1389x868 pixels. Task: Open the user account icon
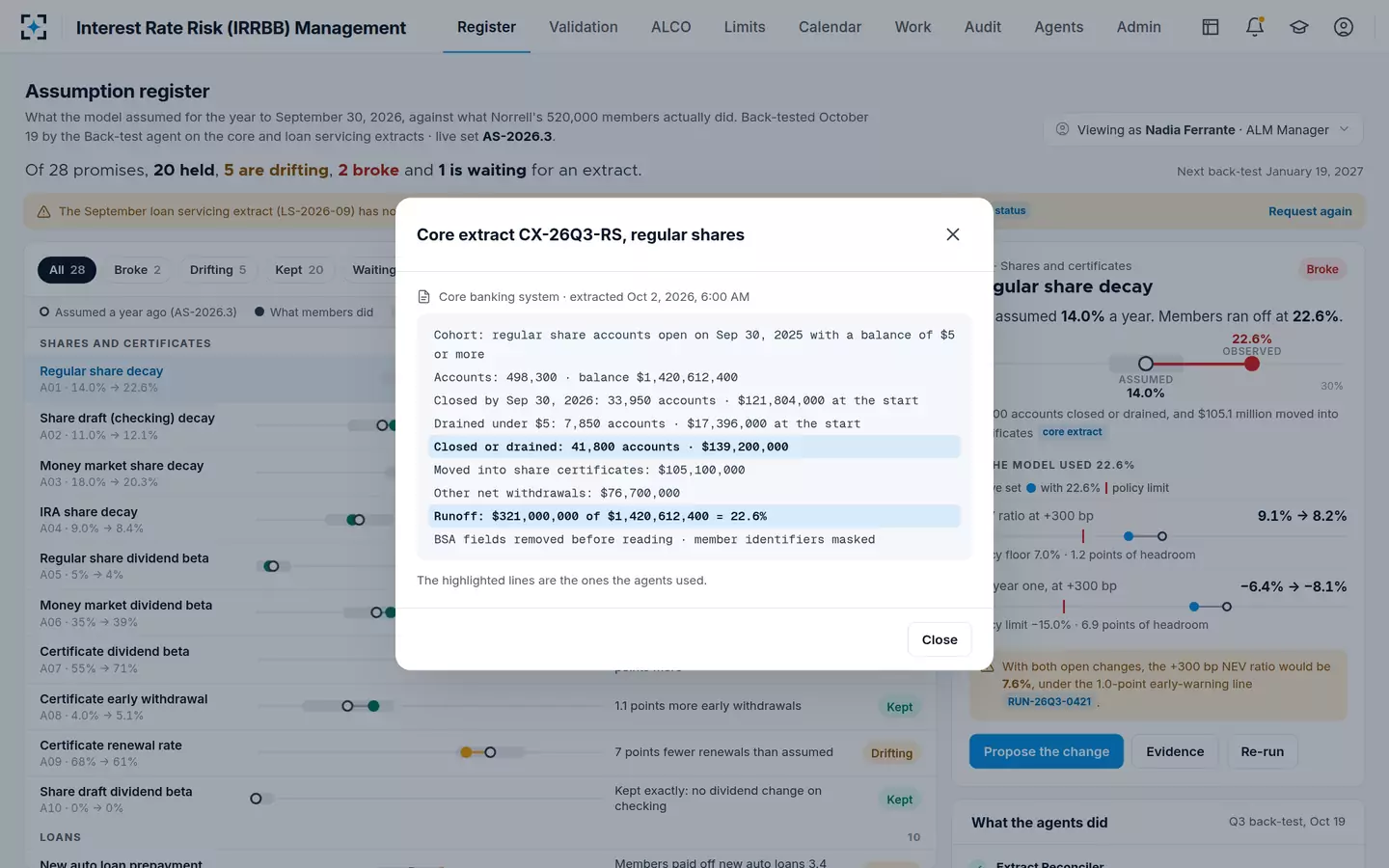[x=1344, y=27]
